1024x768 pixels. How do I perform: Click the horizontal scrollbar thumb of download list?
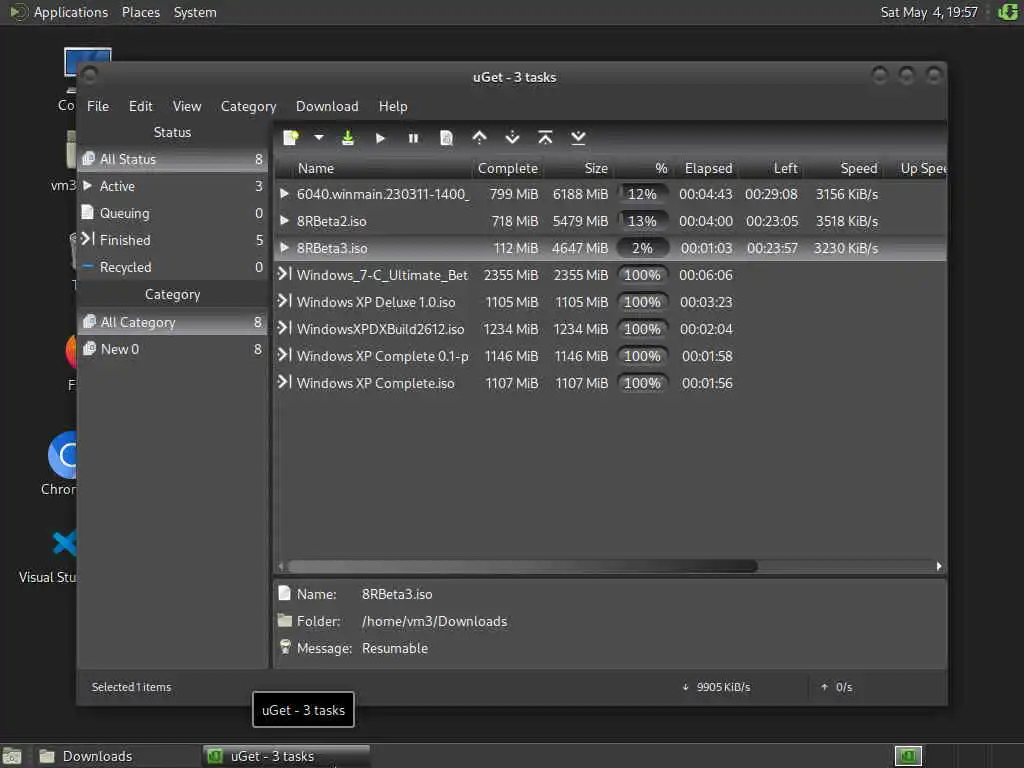[522, 566]
